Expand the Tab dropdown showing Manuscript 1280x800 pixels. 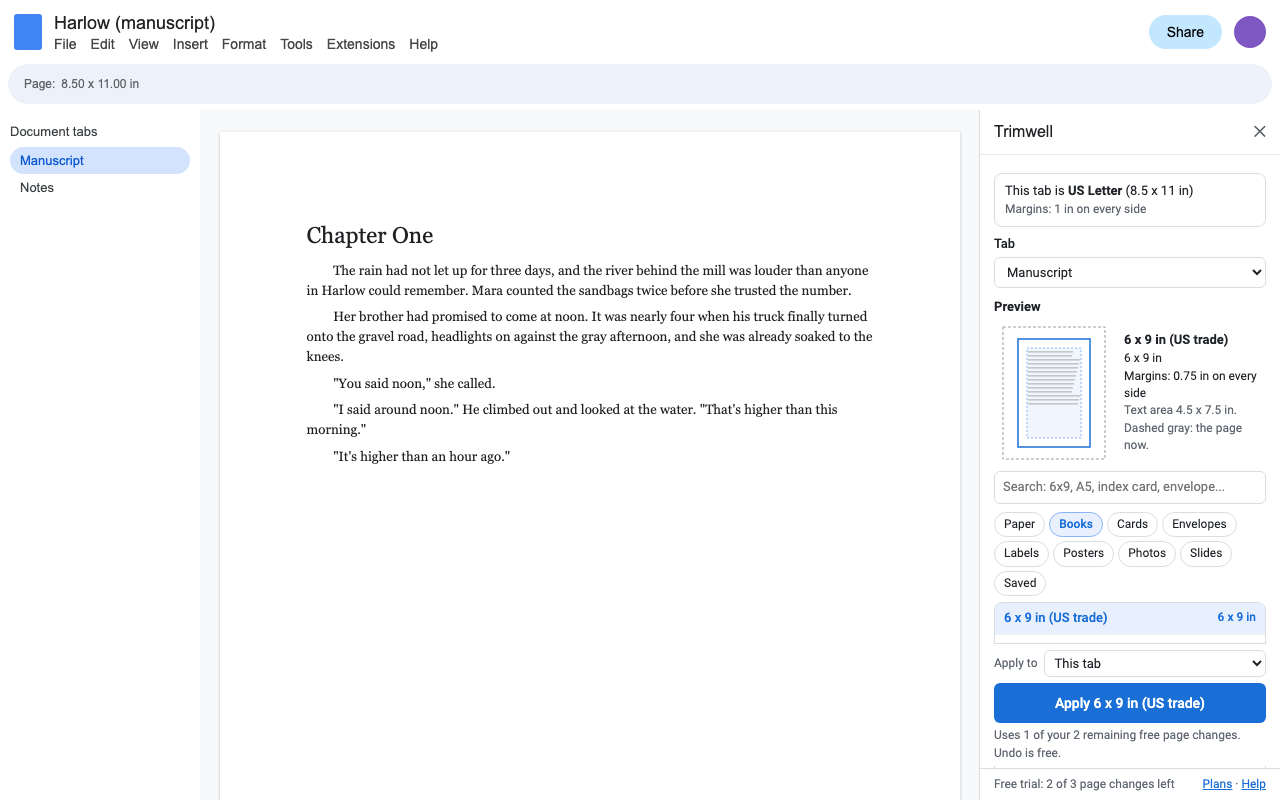pos(1130,272)
